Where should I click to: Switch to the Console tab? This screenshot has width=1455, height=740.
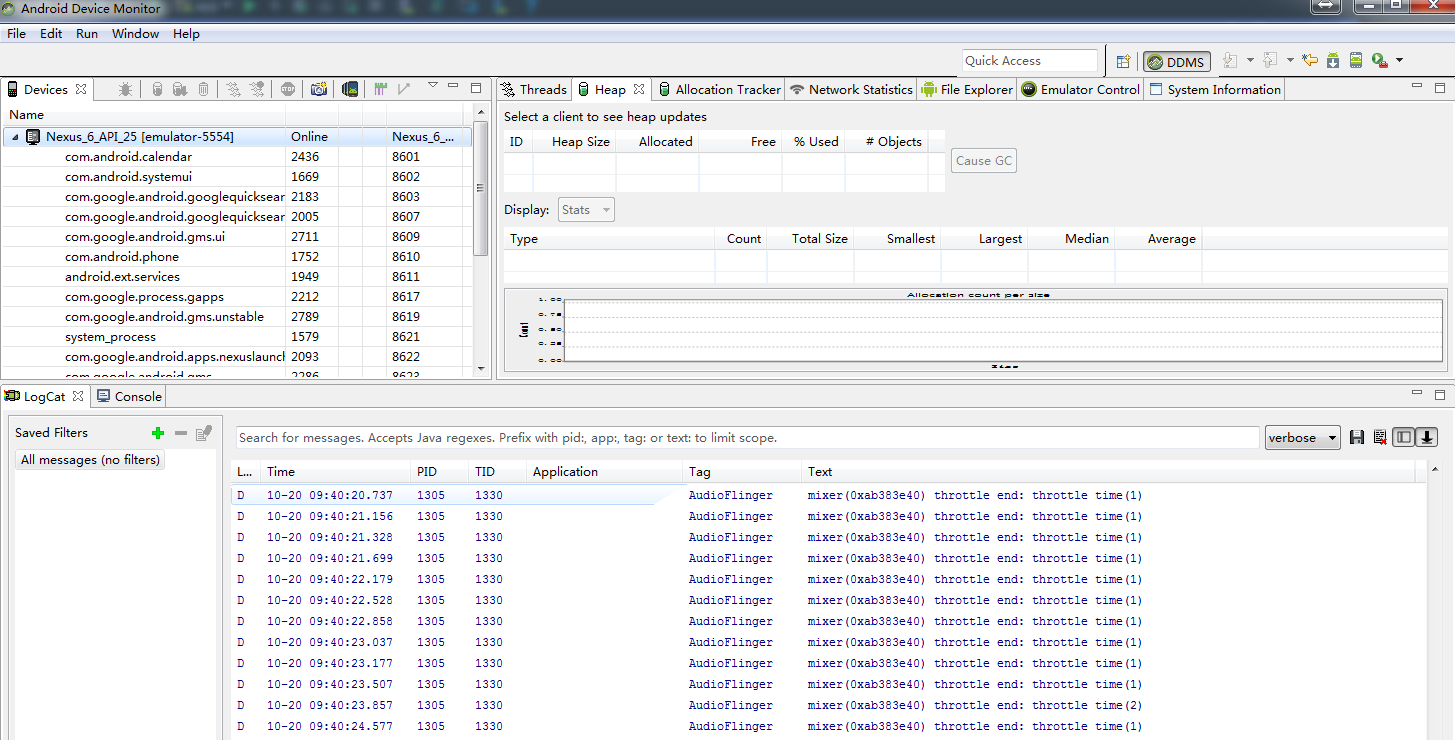tap(129, 396)
